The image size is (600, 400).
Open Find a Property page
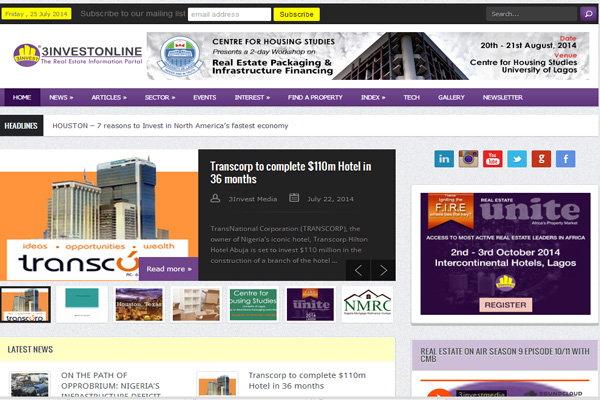pos(316,98)
